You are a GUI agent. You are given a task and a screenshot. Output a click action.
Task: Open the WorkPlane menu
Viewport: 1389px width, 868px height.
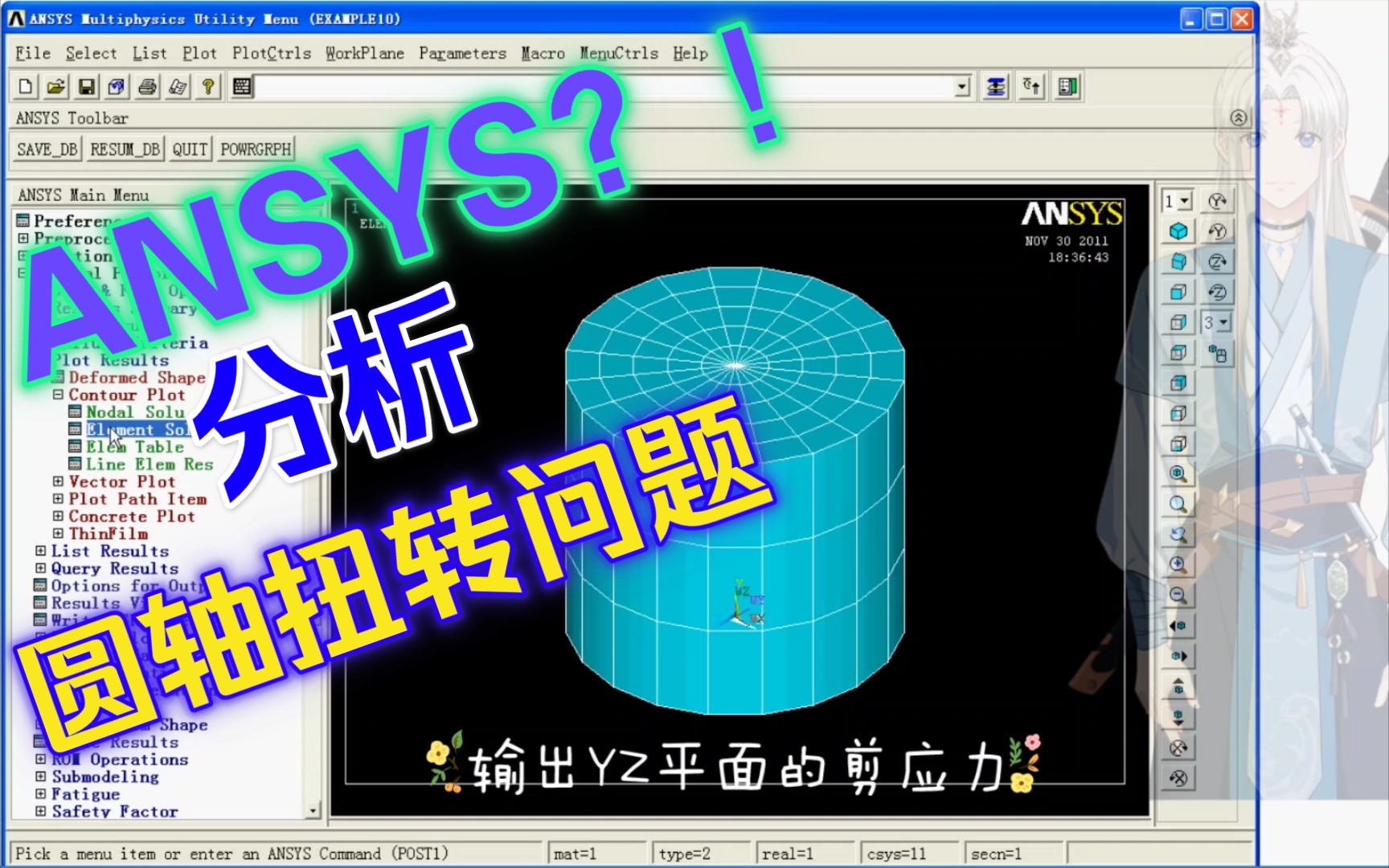(x=365, y=53)
